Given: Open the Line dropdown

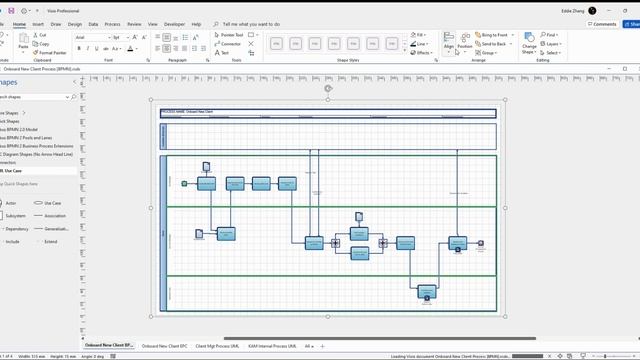Looking at the screenshot, I should (x=419, y=44).
